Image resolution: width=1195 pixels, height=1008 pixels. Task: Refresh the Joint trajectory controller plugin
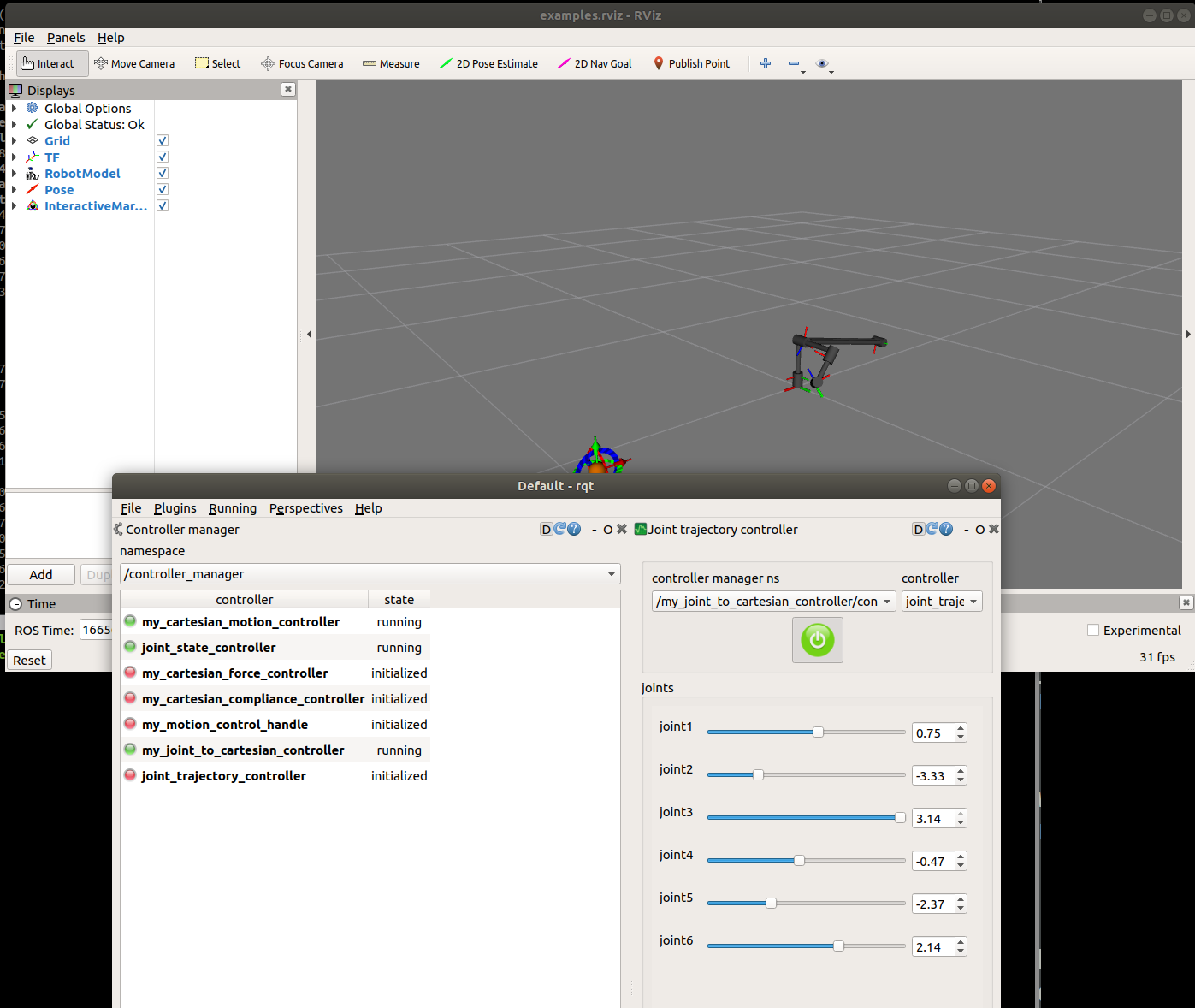932,529
